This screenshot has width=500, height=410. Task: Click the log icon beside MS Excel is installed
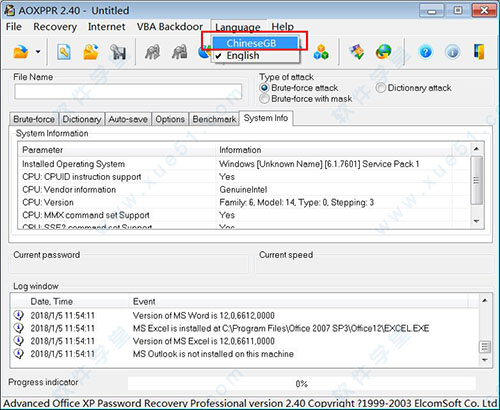click(x=19, y=328)
